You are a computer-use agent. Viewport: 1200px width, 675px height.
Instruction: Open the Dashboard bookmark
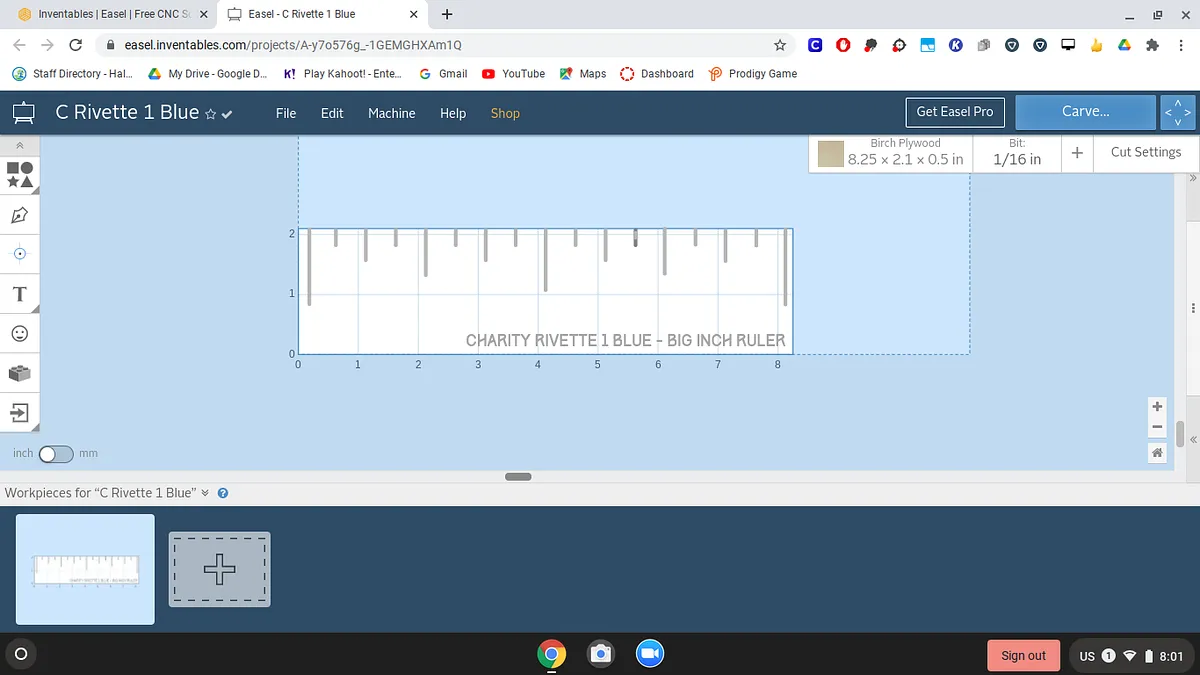click(x=657, y=74)
